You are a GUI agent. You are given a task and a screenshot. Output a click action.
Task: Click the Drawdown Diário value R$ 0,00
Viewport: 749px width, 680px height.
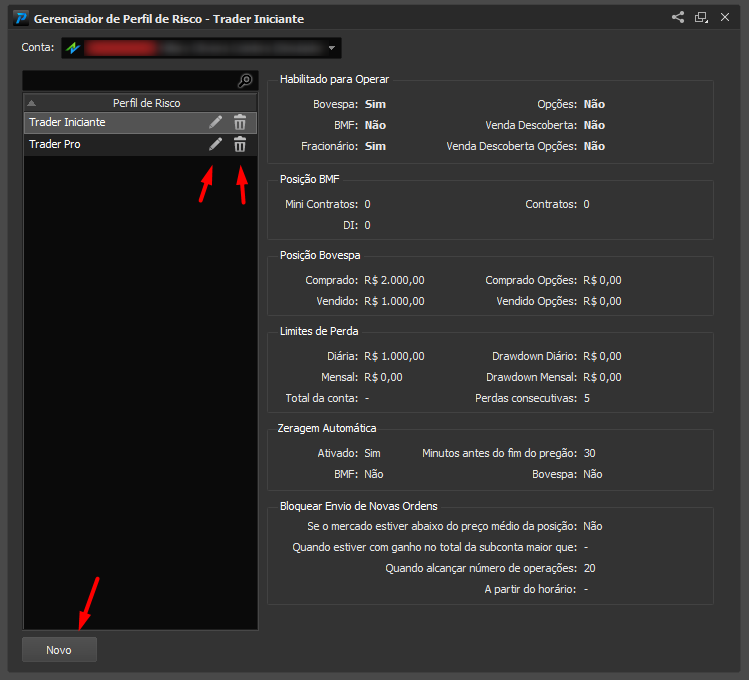tap(602, 356)
